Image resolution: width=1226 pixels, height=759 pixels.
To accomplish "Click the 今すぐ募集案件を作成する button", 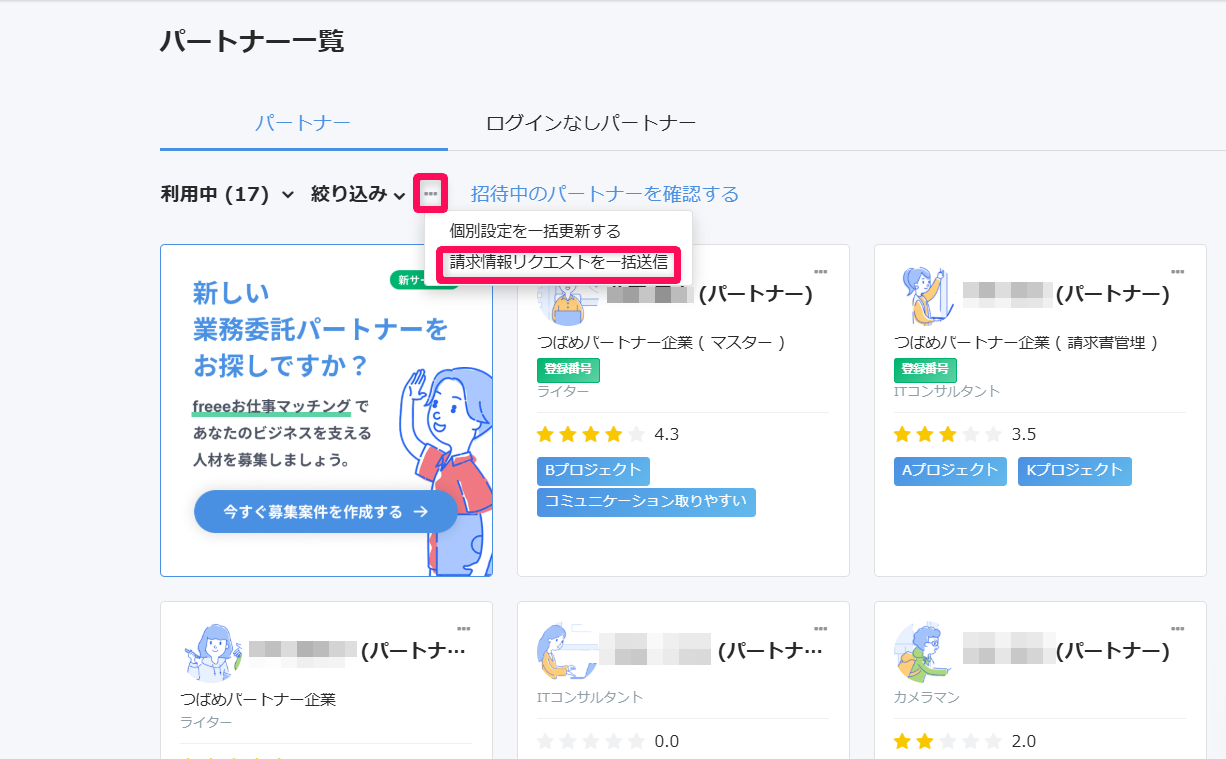I will coord(325,511).
